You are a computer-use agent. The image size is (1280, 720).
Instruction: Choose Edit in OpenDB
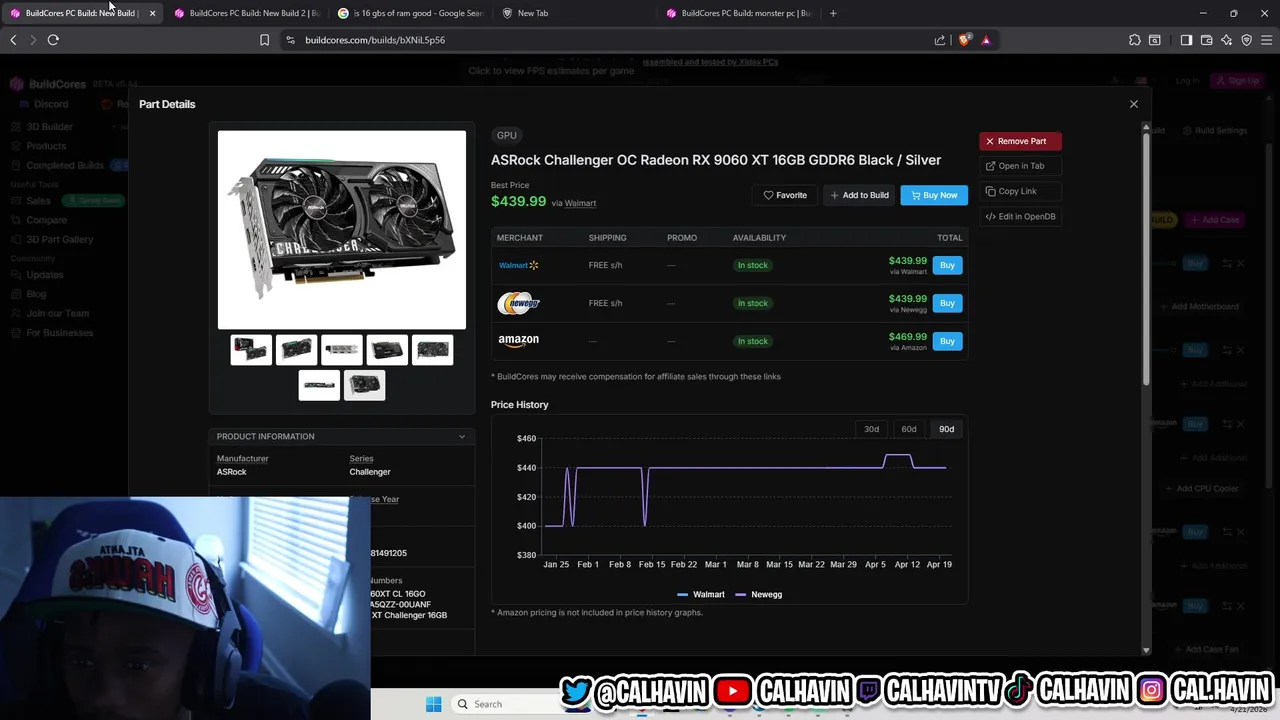(1020, 216)
